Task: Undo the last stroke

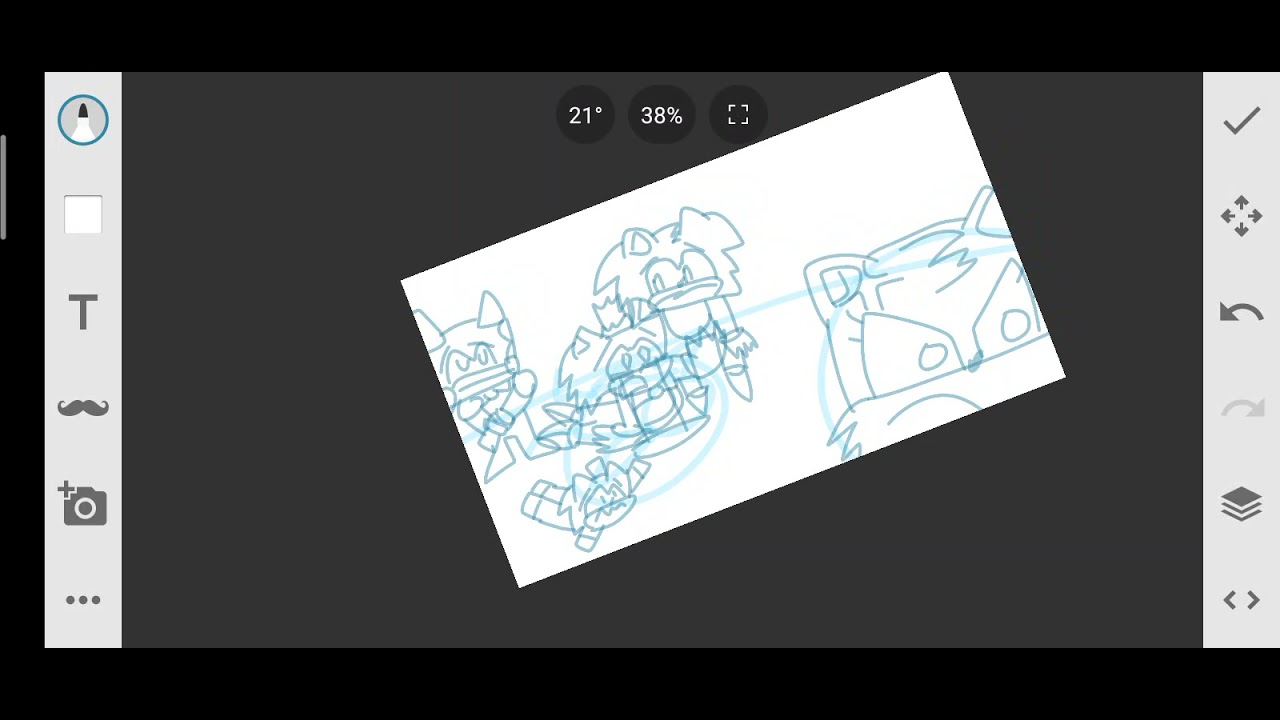Action: [x=1241, y=312]
